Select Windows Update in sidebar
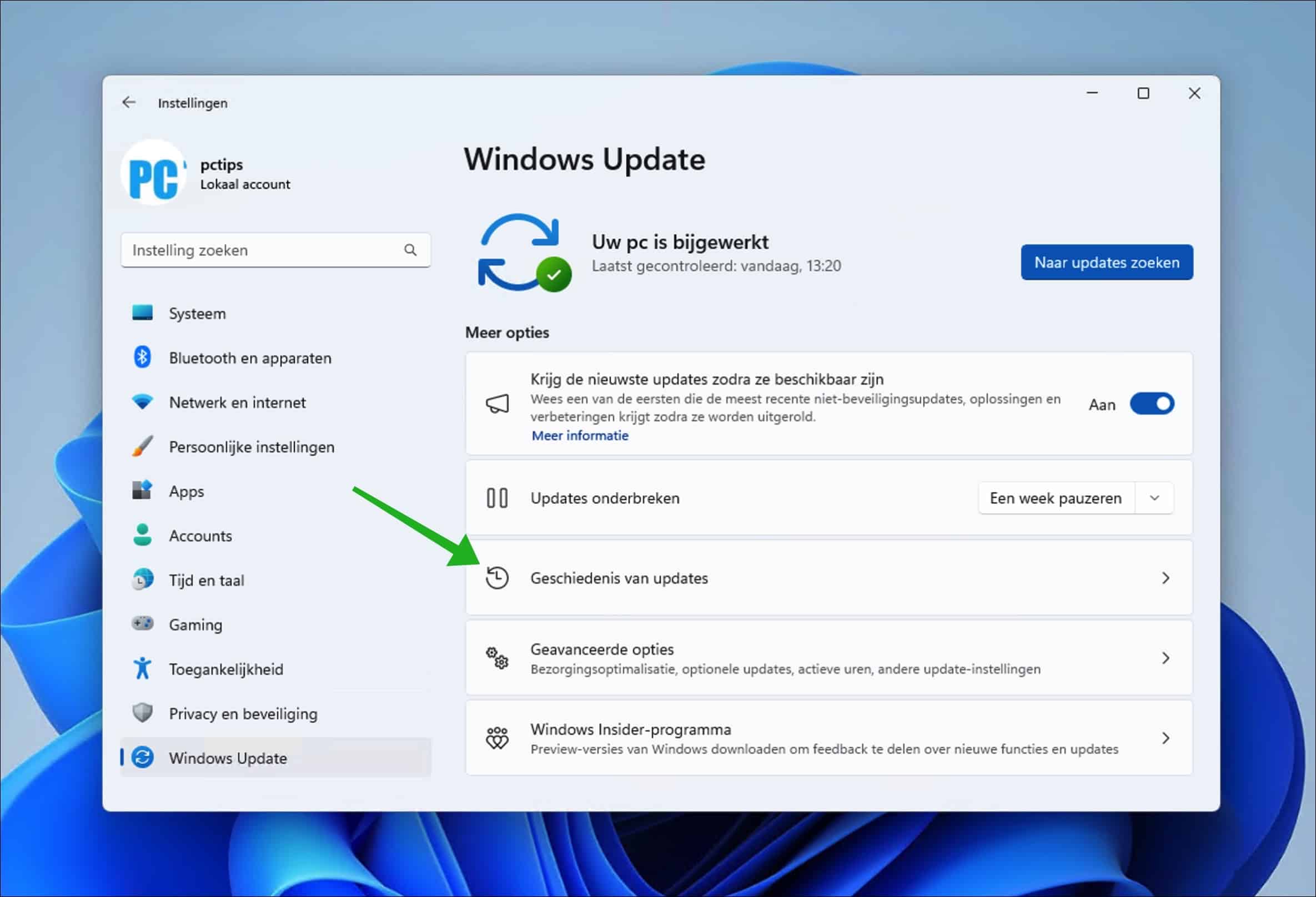 (275, 758)
